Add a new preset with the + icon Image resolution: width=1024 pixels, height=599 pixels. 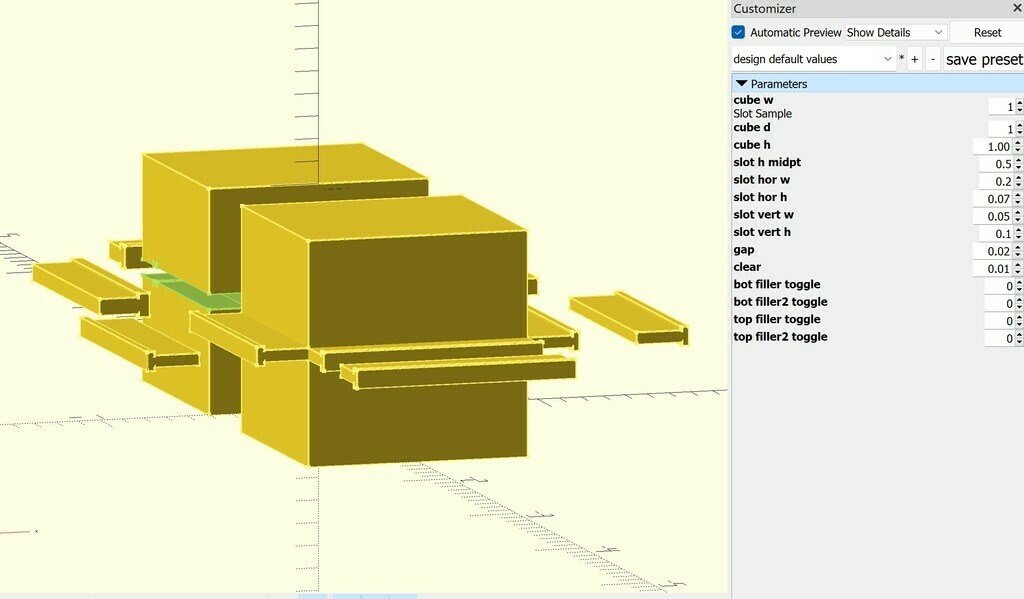[913, 59]
